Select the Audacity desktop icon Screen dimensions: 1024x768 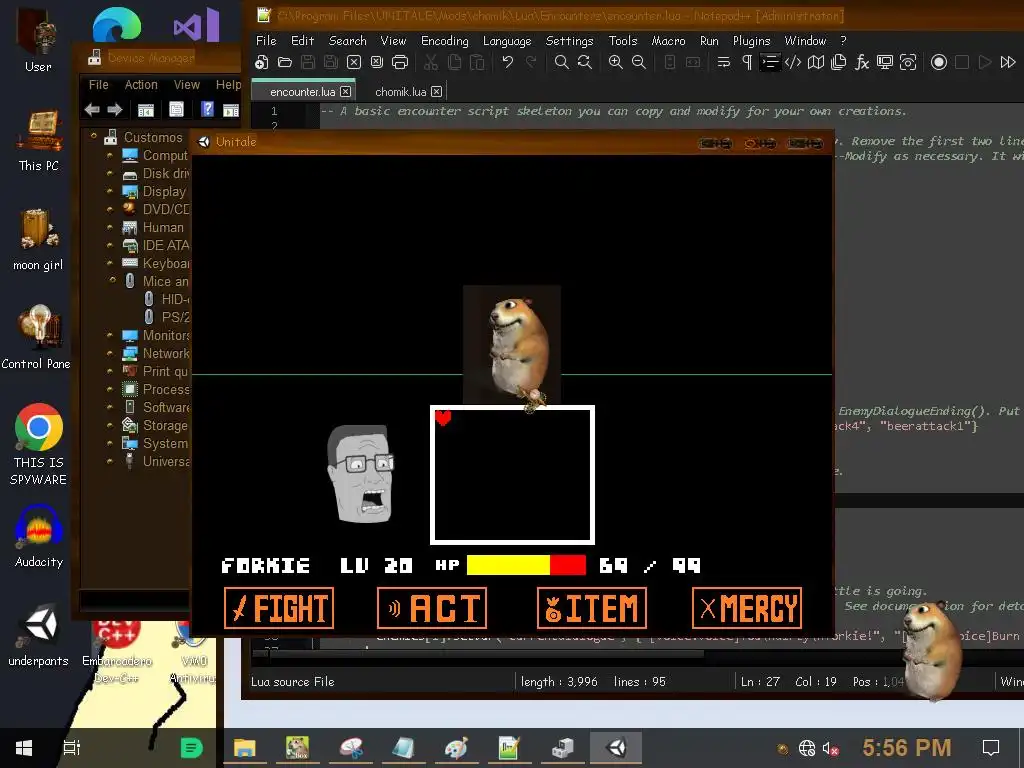[x=39, y=536]
